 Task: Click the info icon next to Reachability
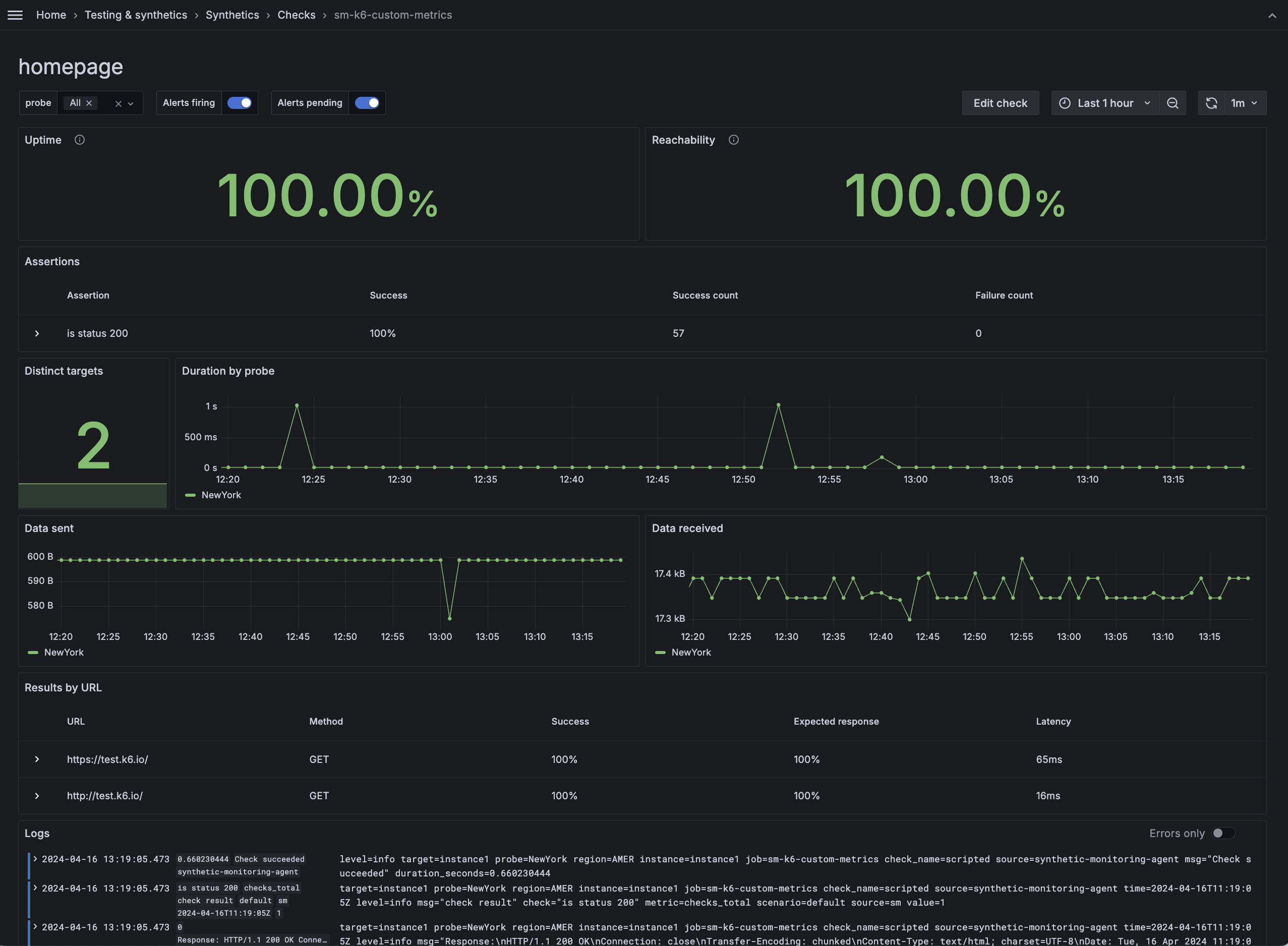click(734, 139)
